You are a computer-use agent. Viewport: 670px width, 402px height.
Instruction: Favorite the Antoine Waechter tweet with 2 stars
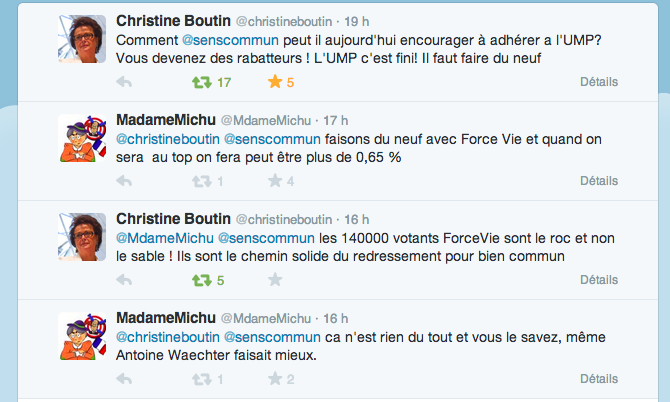[x=275, y=379]
